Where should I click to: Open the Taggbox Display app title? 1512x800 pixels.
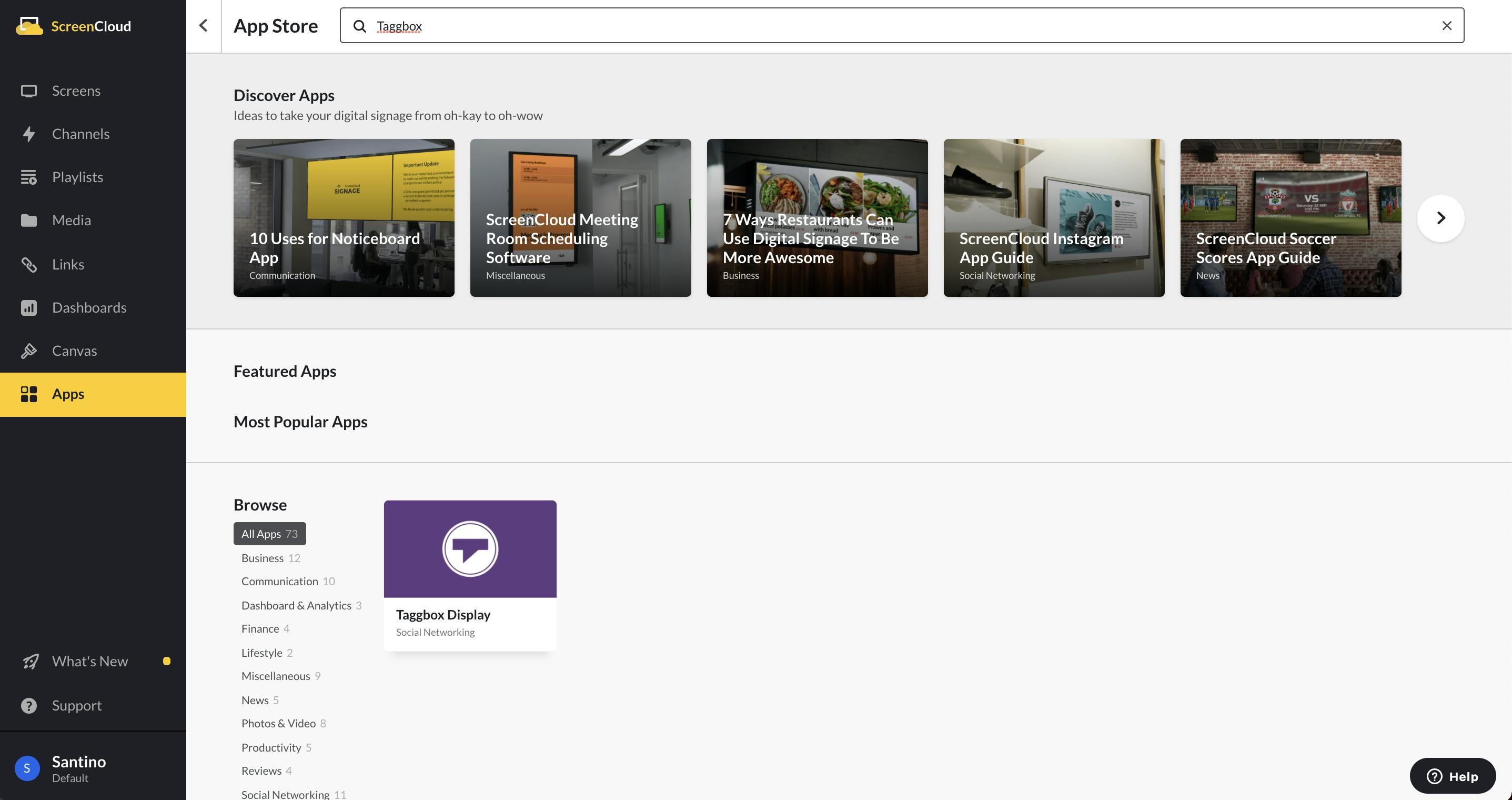(443, 615)
